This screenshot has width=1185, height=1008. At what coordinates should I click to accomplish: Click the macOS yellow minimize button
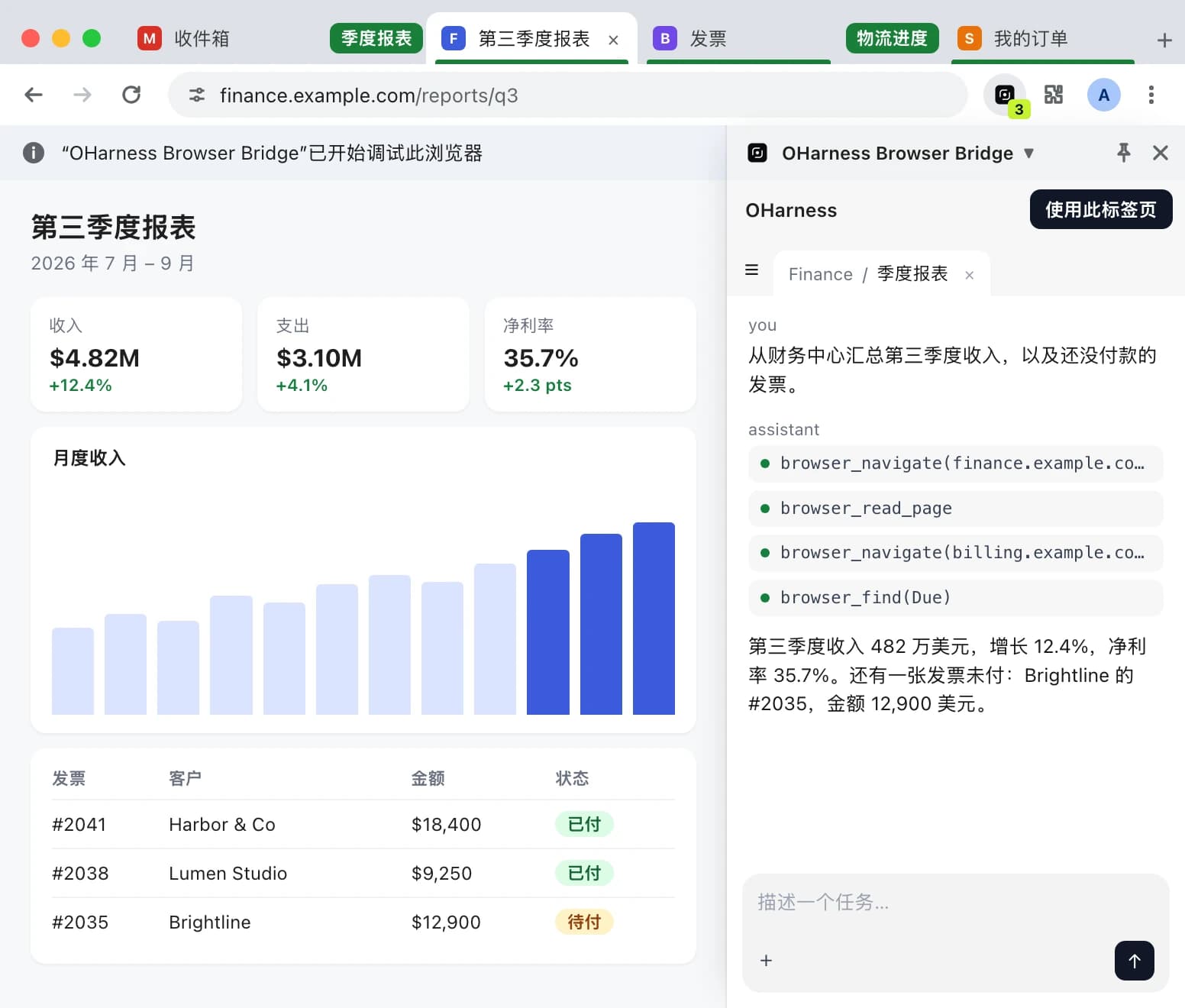pos(61,38)
